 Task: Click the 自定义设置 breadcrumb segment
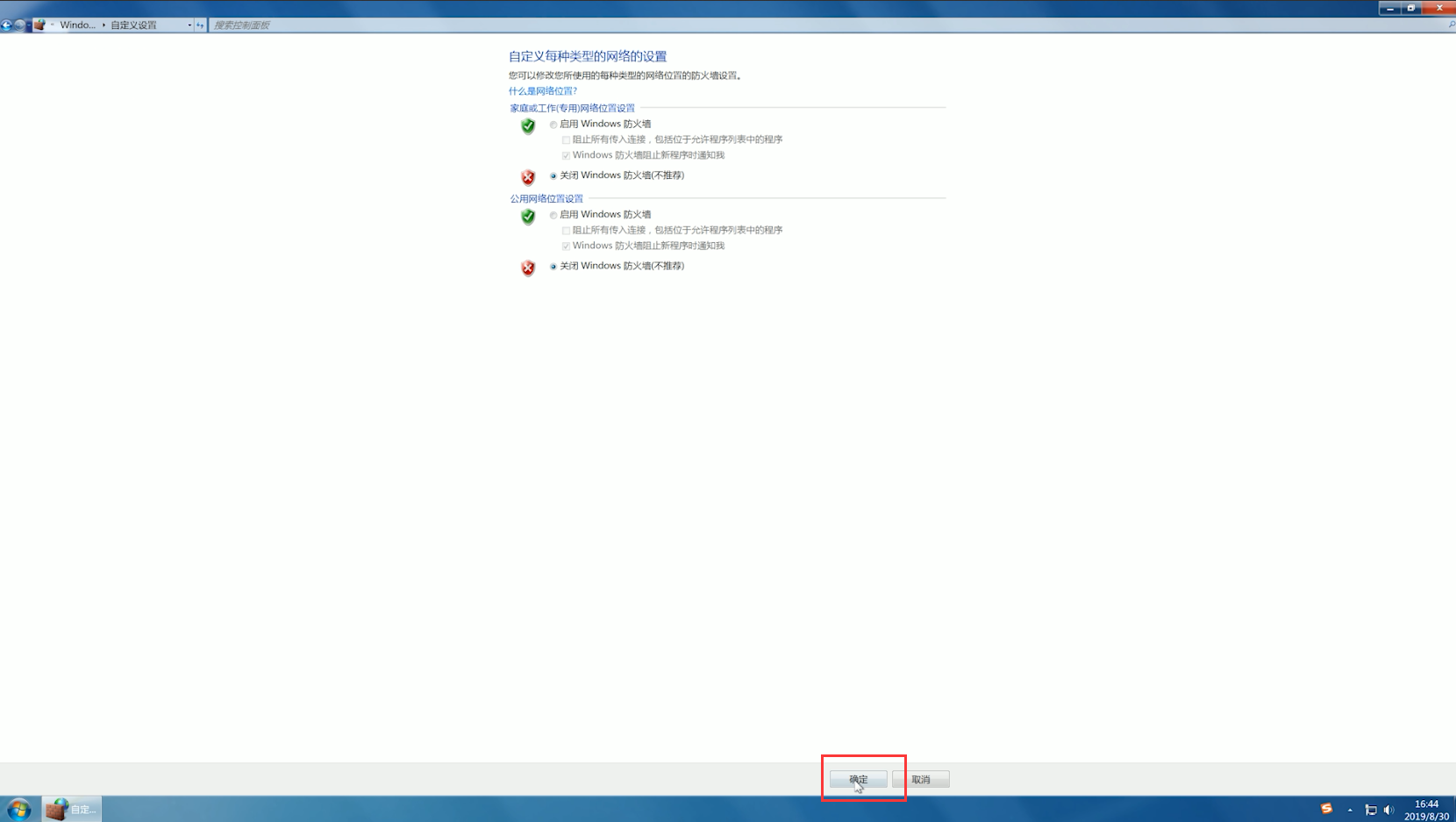(133, 25)
